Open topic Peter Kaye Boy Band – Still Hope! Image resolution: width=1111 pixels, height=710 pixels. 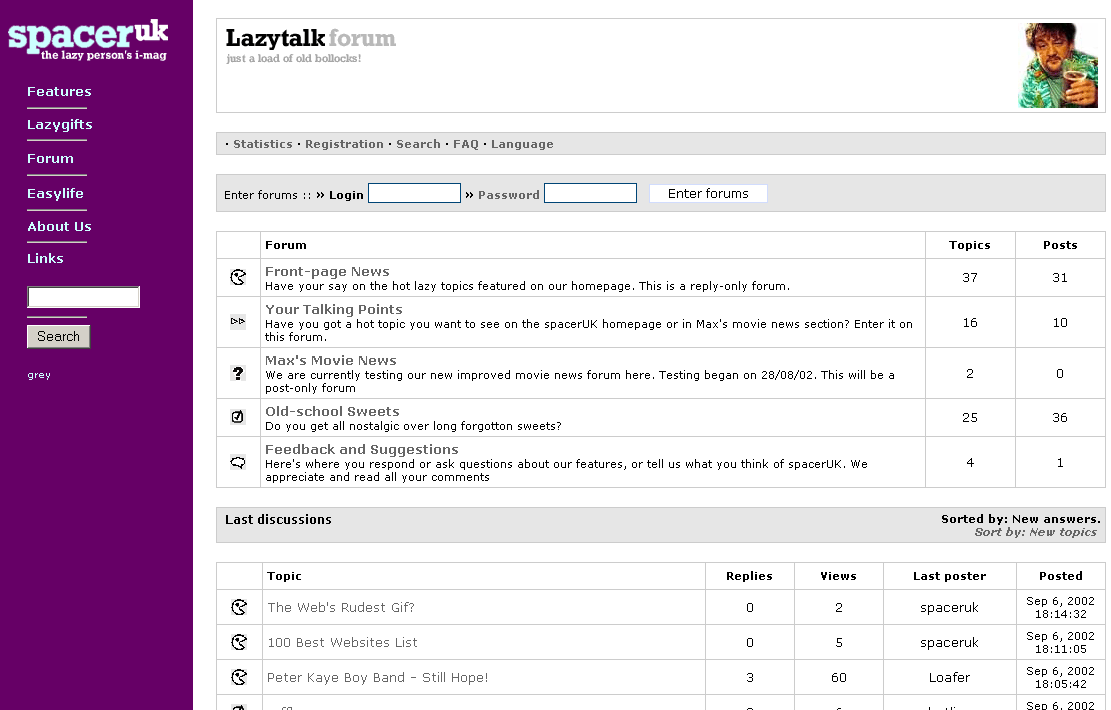(x=378, y=677)
